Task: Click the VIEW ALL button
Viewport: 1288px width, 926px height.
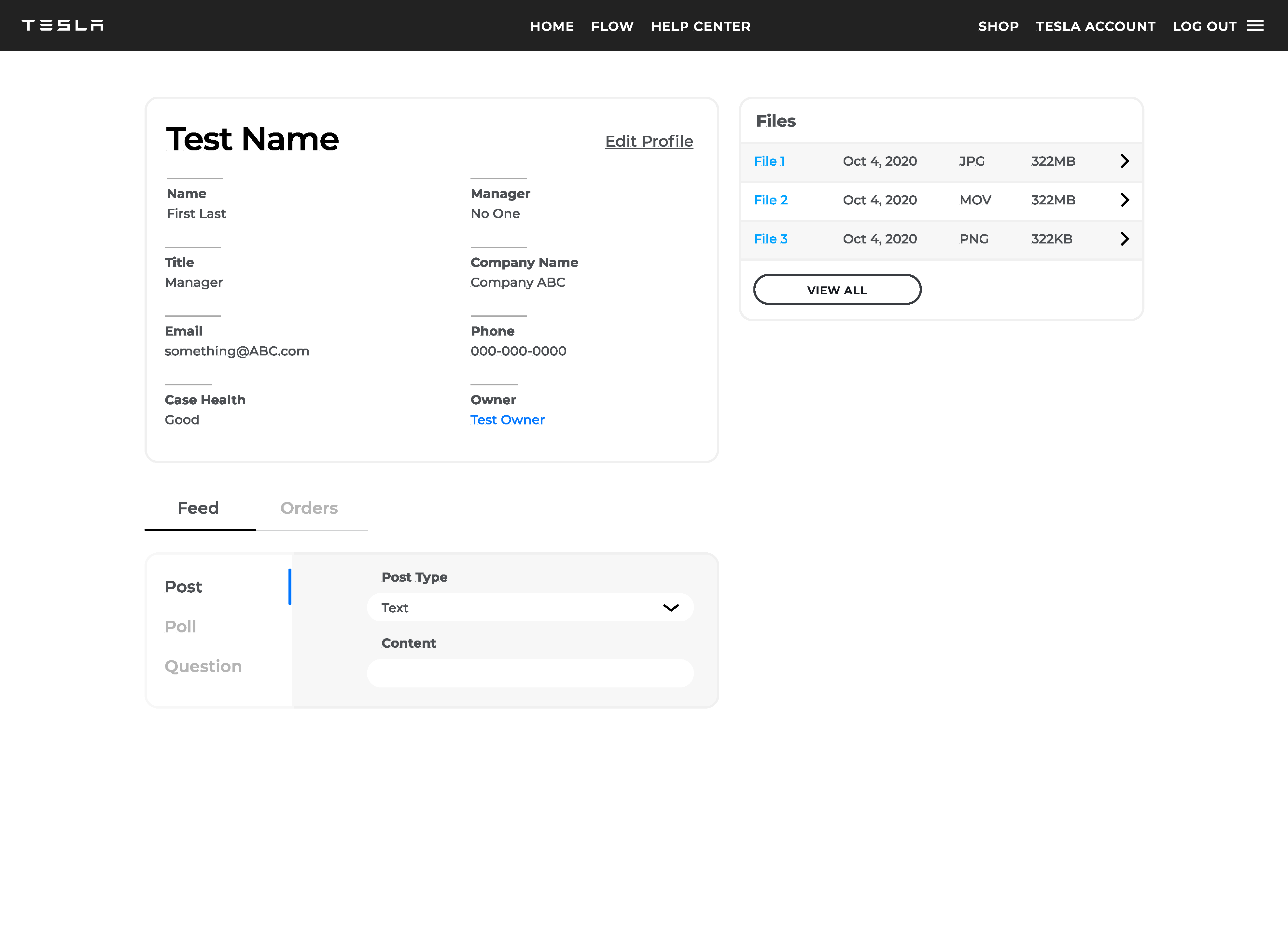Action: (836, 290)
